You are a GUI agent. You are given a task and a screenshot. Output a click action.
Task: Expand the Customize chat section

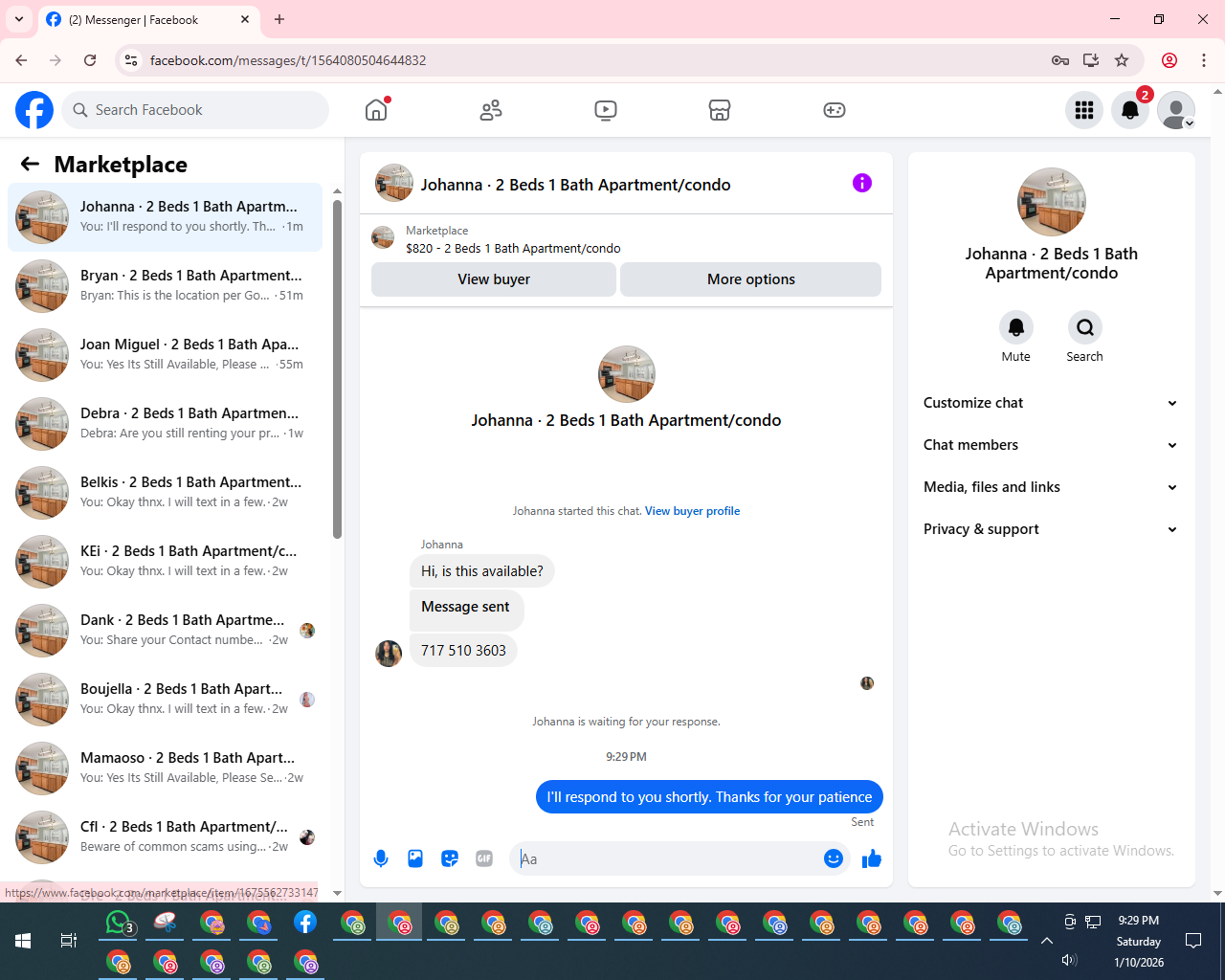(x=1051, y=403)
